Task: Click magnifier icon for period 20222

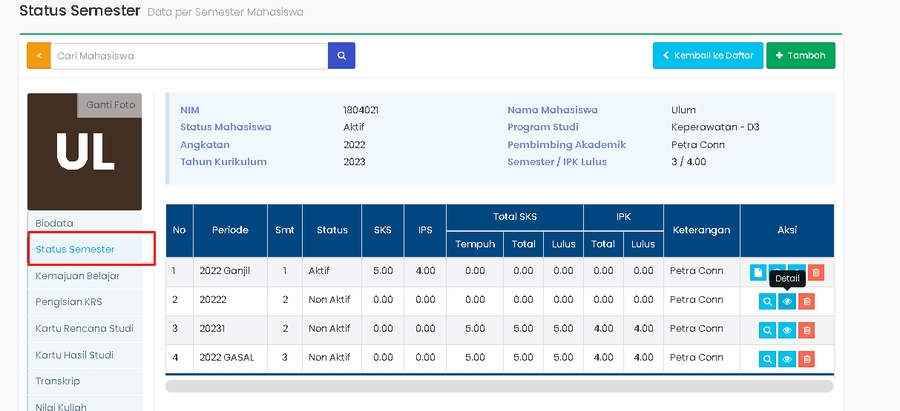Action: 767,301
